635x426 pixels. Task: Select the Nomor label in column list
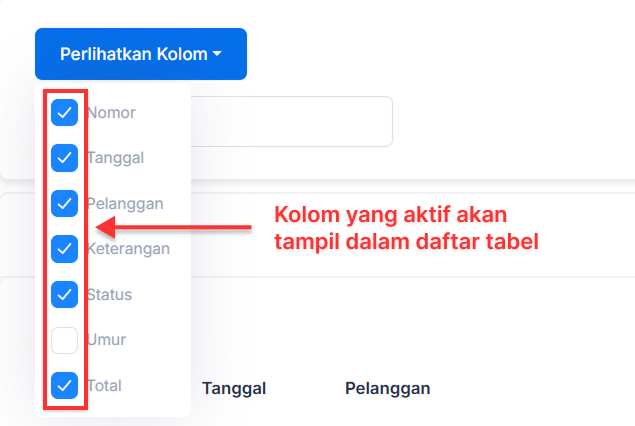point(111,113)
